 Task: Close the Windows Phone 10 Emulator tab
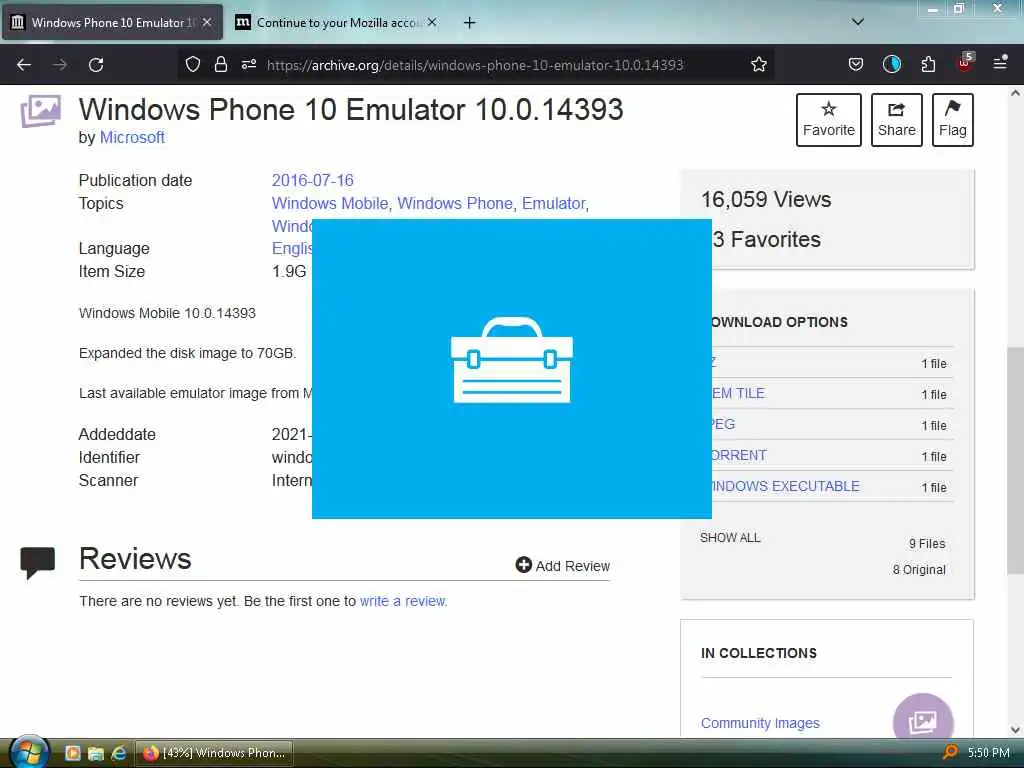coord(207,22)
